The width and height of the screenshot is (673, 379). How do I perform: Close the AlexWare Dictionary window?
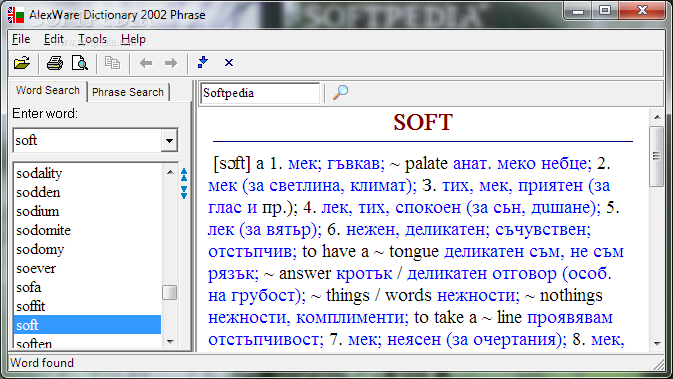point(643,10)
